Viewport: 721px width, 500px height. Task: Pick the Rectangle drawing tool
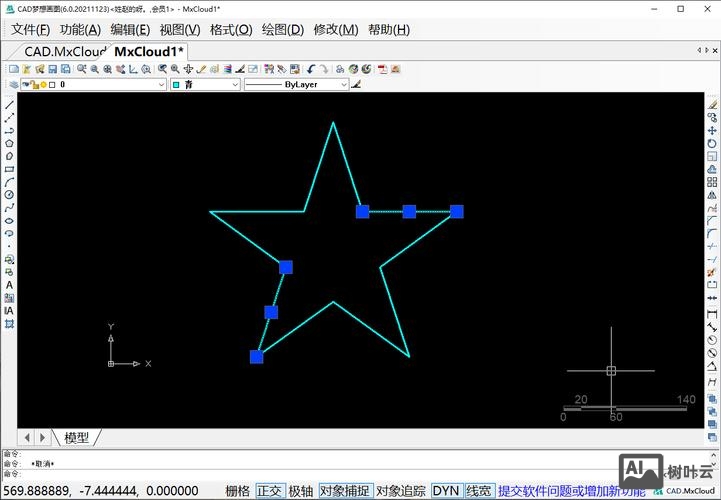tap(9, 169)
